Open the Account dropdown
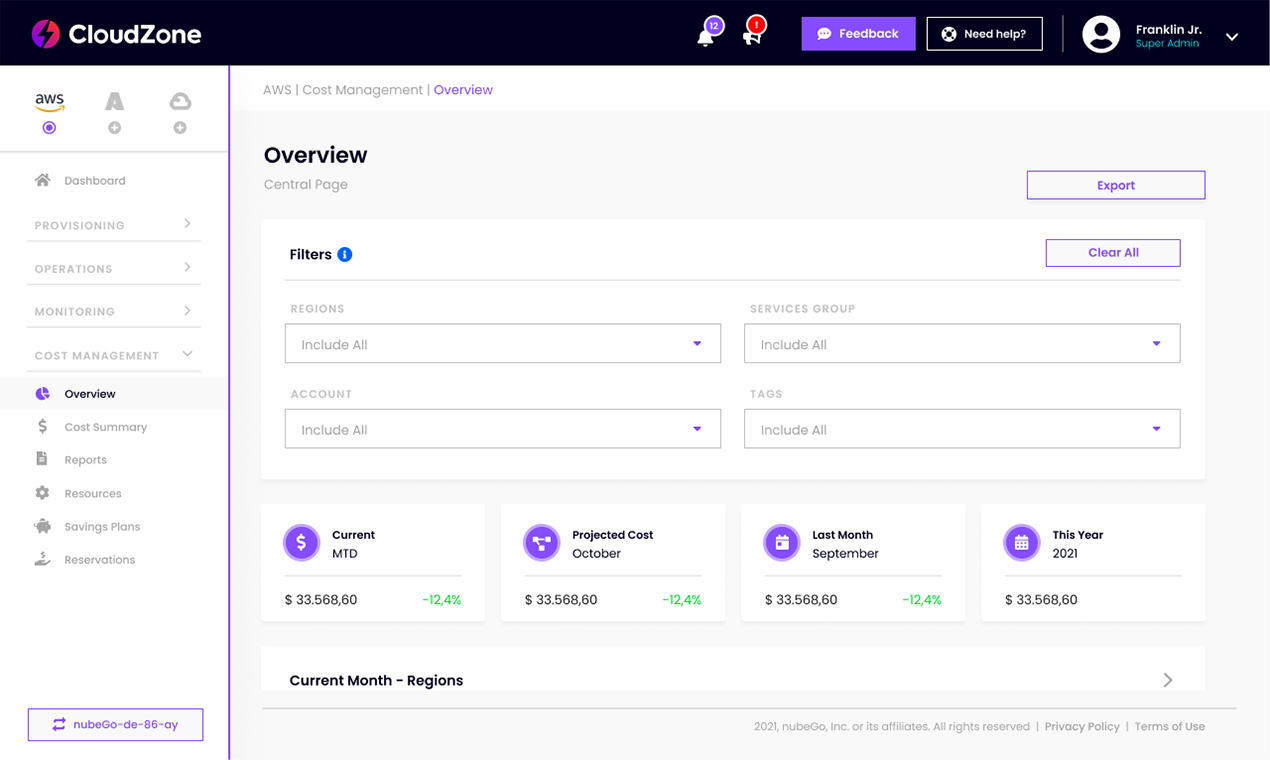The width and height of the screenshot is (1270, 760). point(503,429)
